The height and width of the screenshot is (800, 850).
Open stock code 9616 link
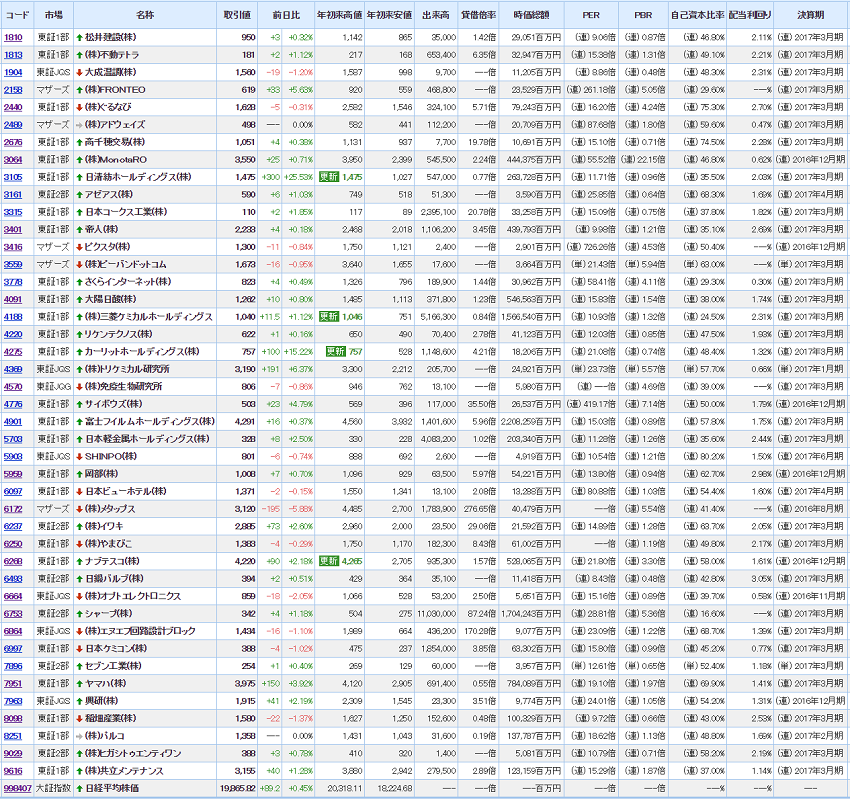pos(13,771)
